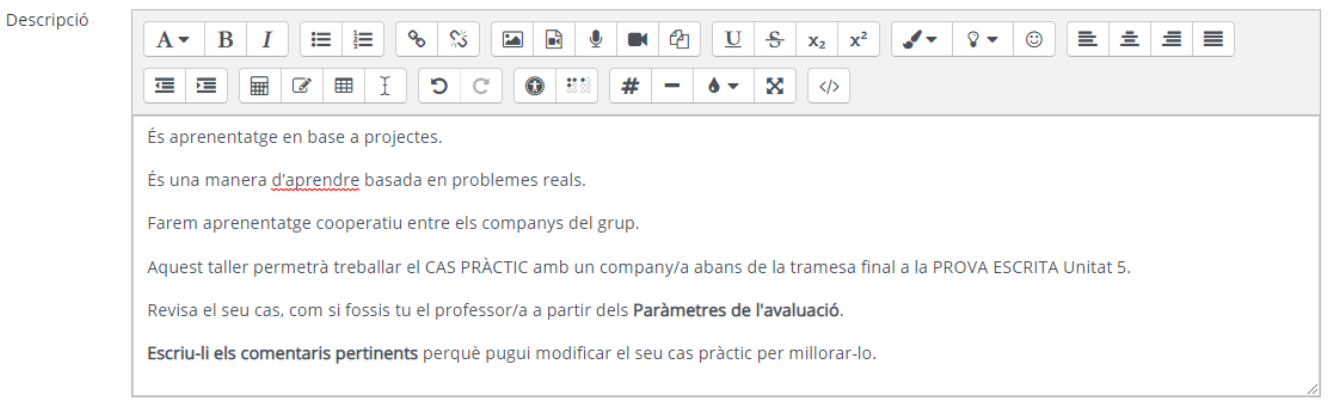Click the bold text "Escriu-li els comentaris pertinents"
This screenshot has width=1329, height=406.
pyautogui.click(x=282, y=352)
